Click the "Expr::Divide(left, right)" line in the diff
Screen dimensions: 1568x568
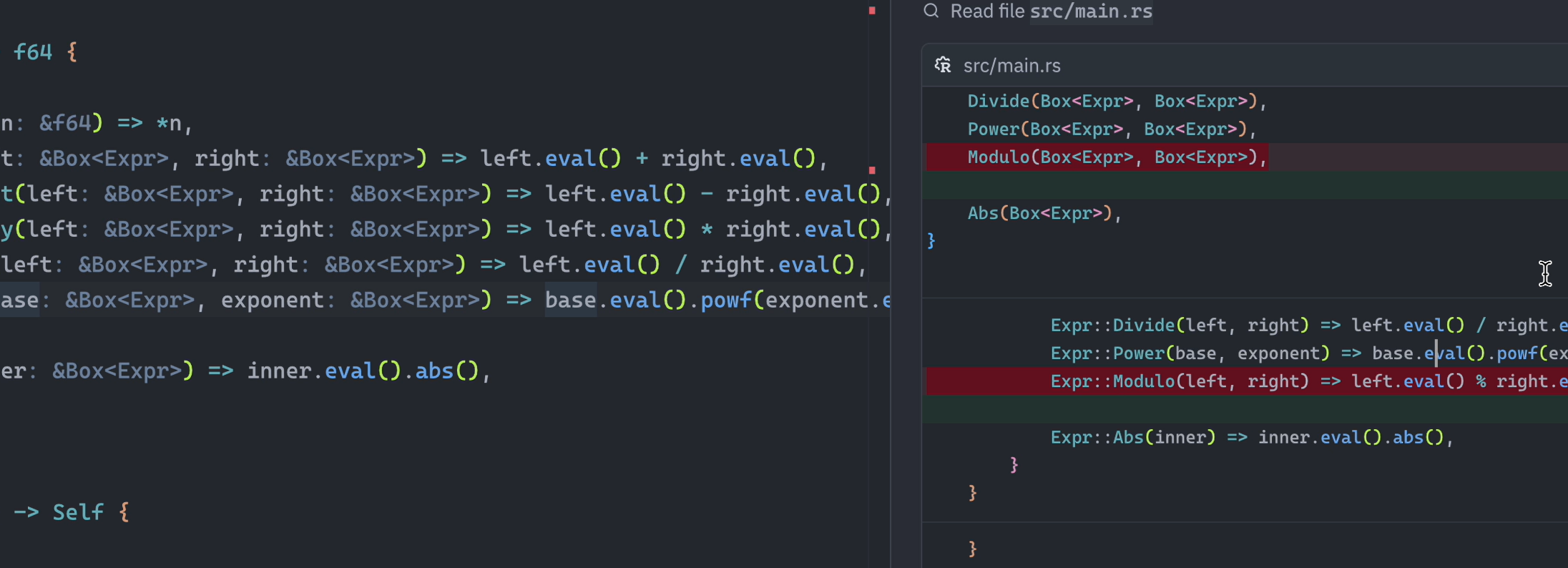(1308, 325)
